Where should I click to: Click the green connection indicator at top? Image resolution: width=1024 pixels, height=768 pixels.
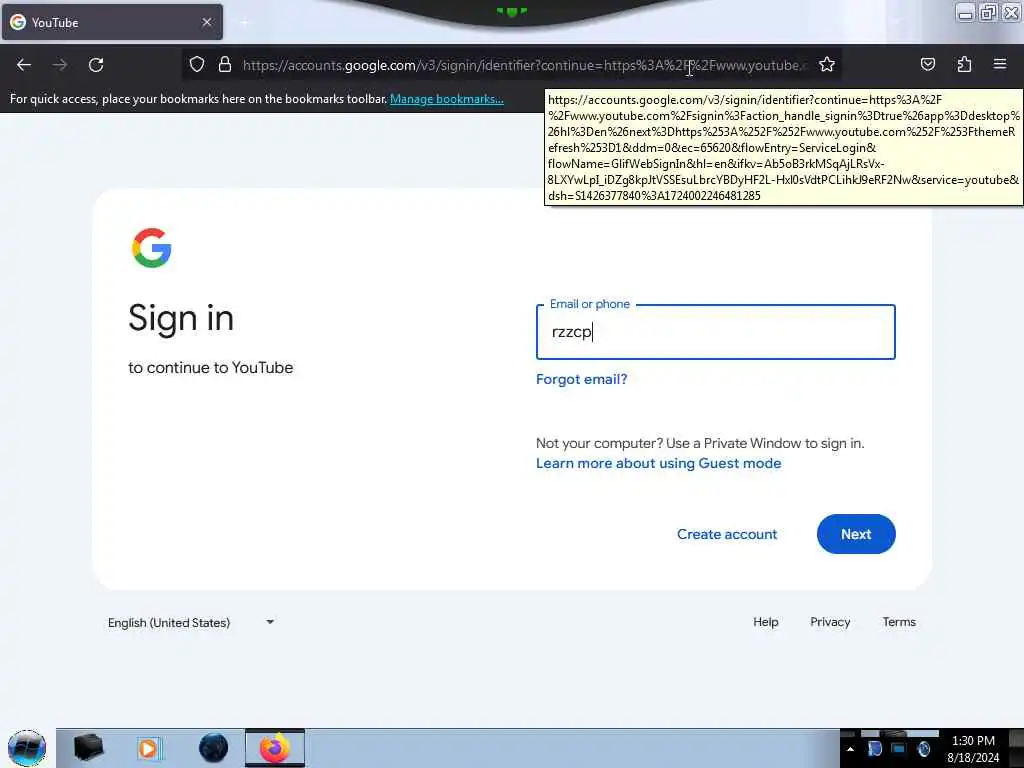click(512, 12)
